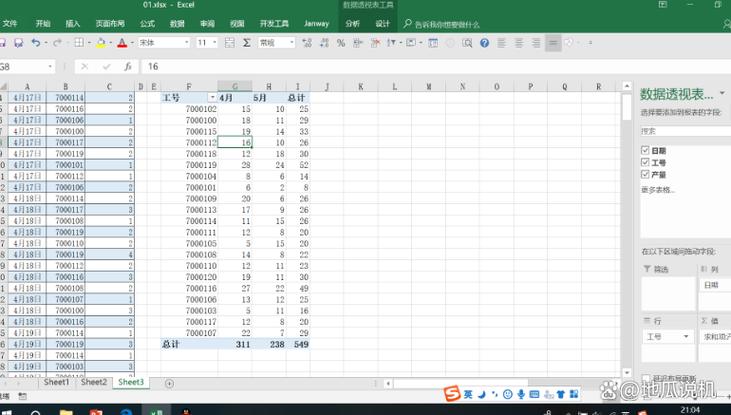The width and height of the screenshot is (731, 415).
Task: Open the 分析 pivot tools tab
Action: [352, 24]
